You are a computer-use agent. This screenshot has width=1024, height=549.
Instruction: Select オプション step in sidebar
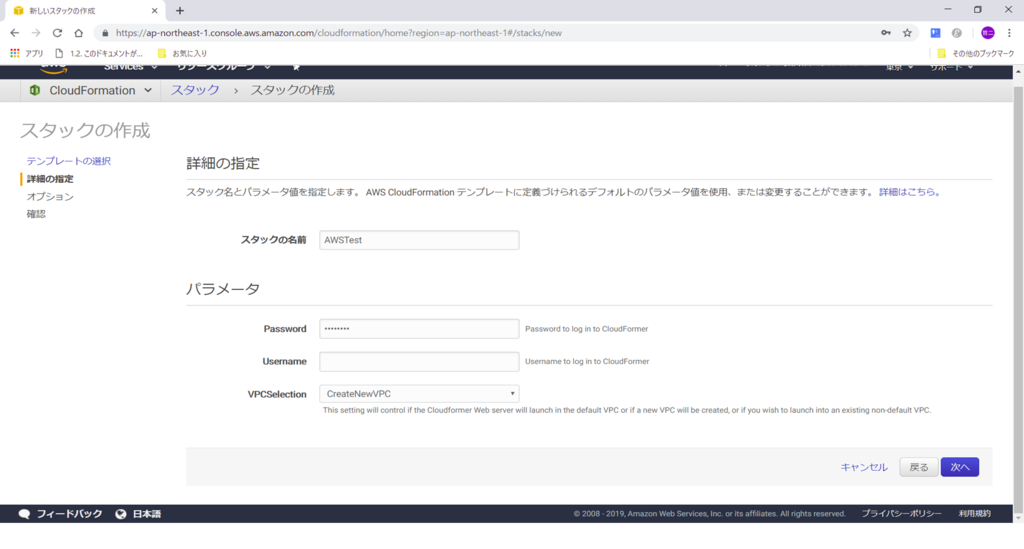(x=50, y=196)
